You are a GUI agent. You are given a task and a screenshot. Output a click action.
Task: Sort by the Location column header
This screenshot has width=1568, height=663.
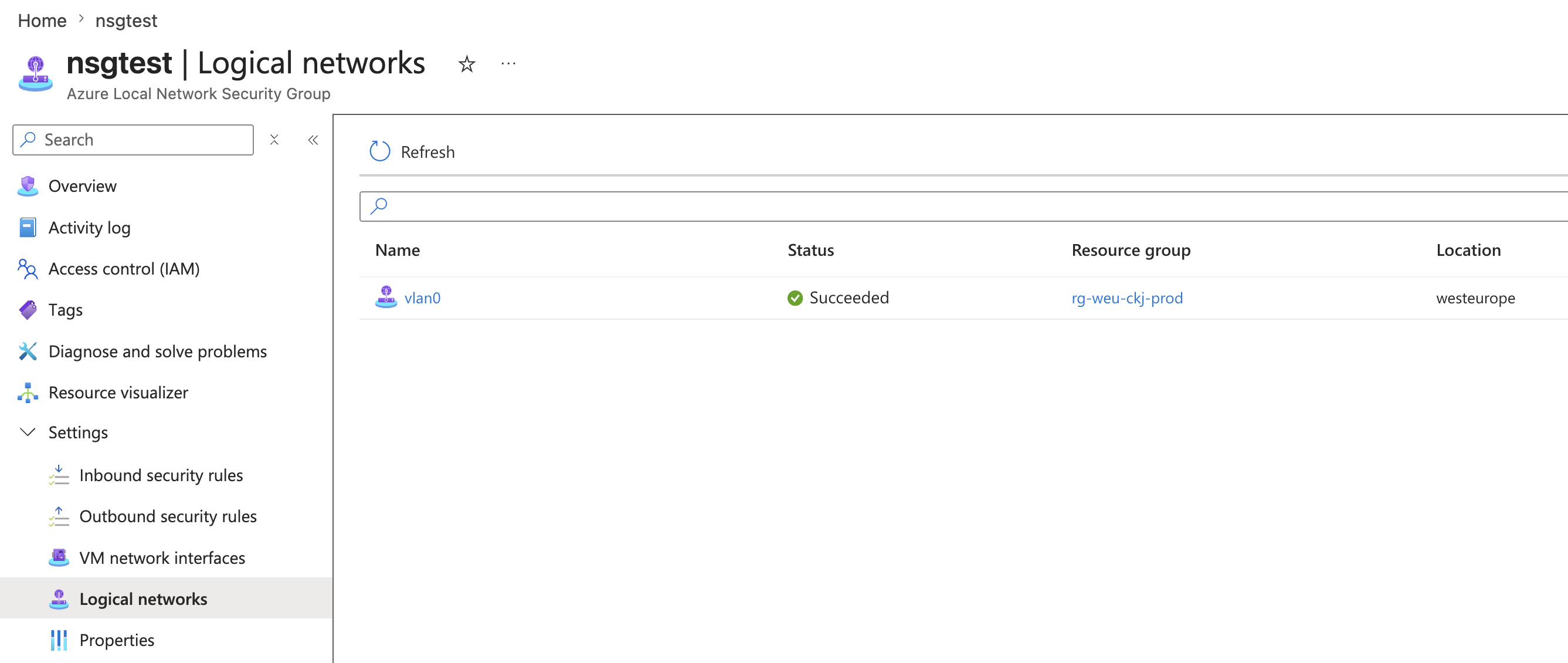tap(1468, 250)
